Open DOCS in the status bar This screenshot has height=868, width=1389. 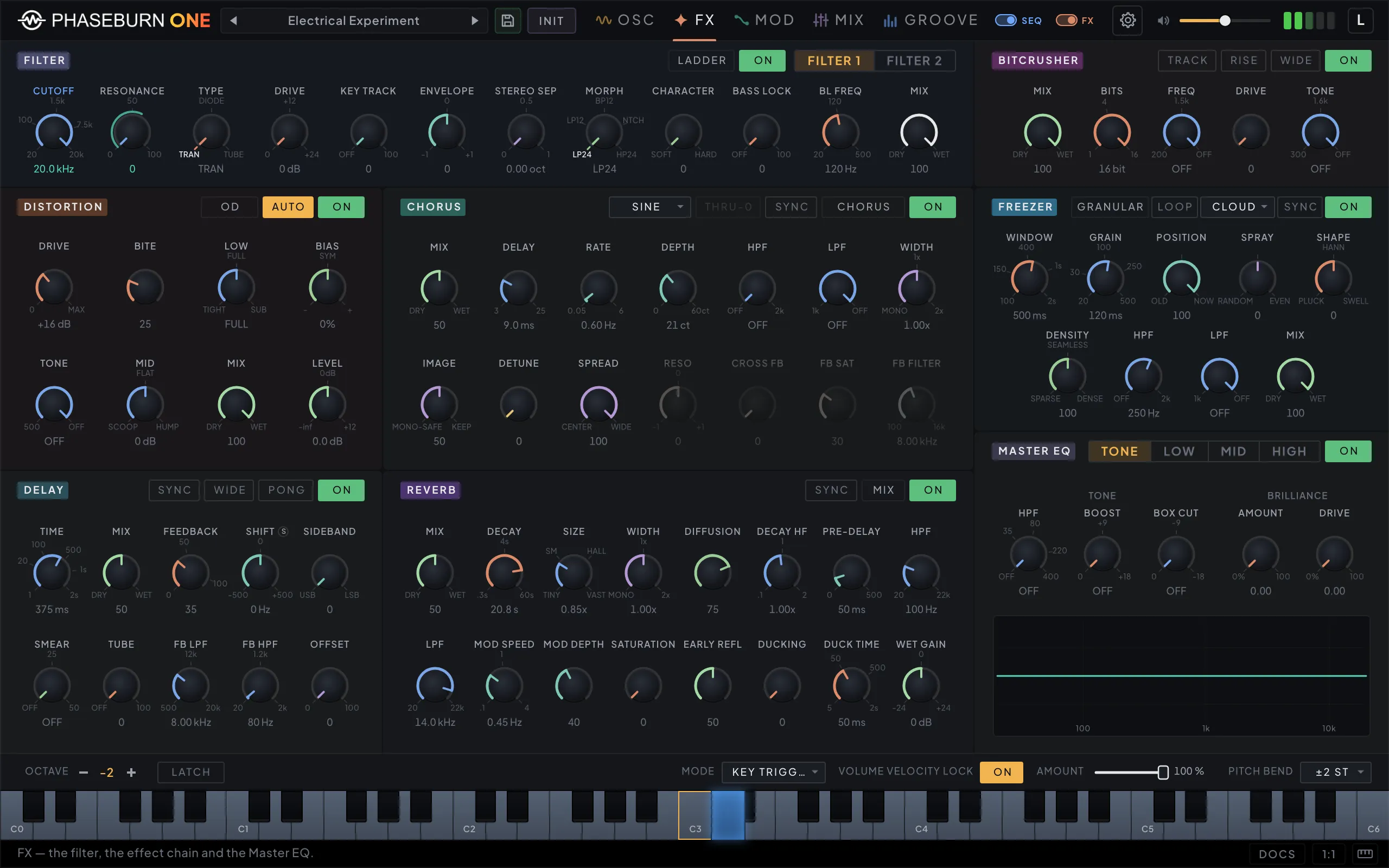pos(1277,854)
